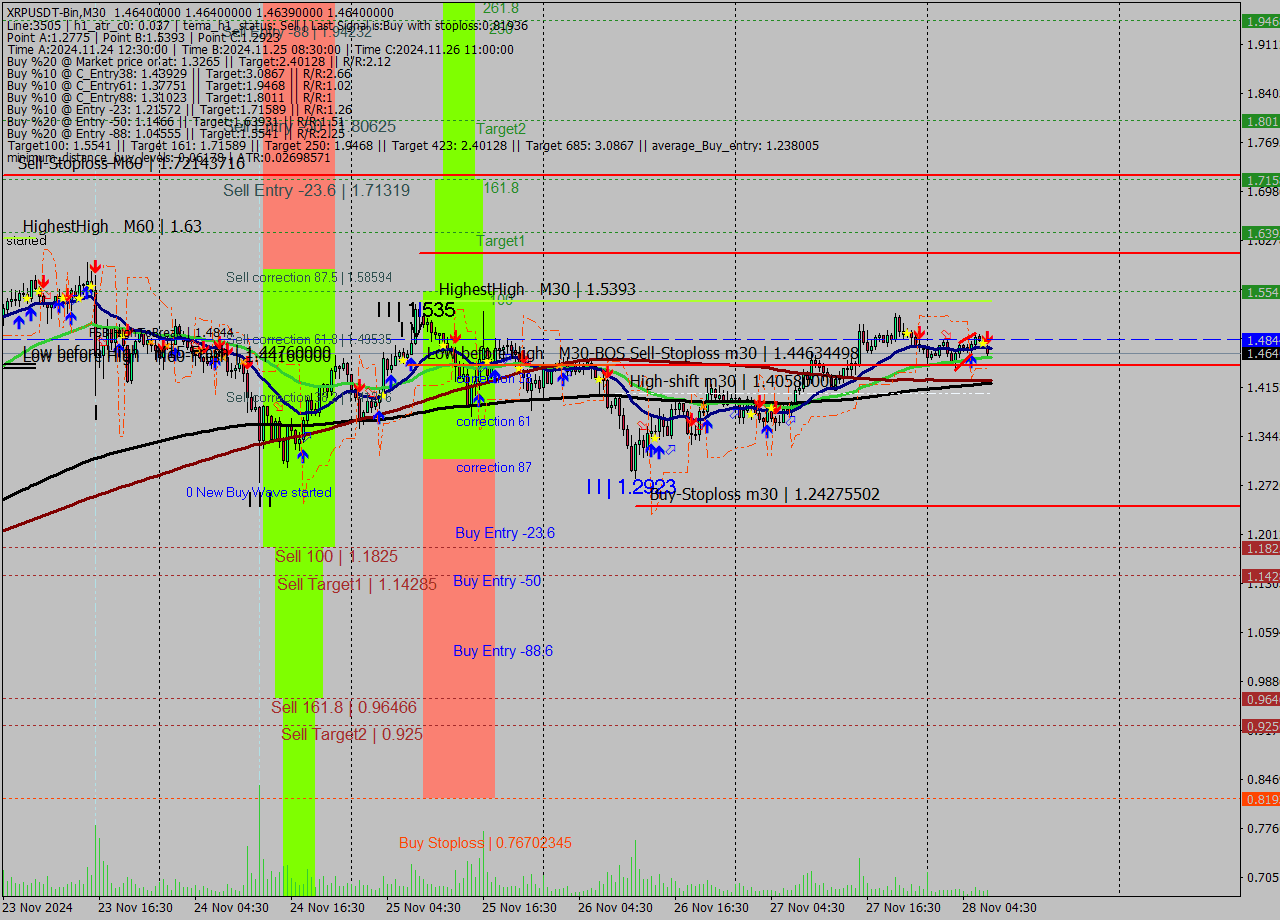Select the 1.801 green price tag

(x=1261, y=121)
